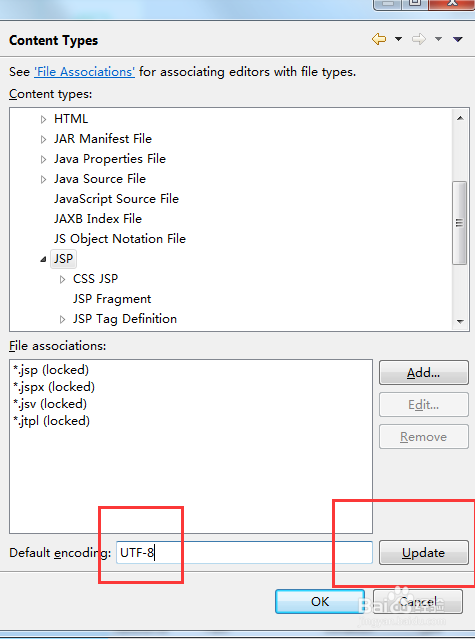
Task: Open the forward history dropdown arrow
Action: (x=438, y=39)
